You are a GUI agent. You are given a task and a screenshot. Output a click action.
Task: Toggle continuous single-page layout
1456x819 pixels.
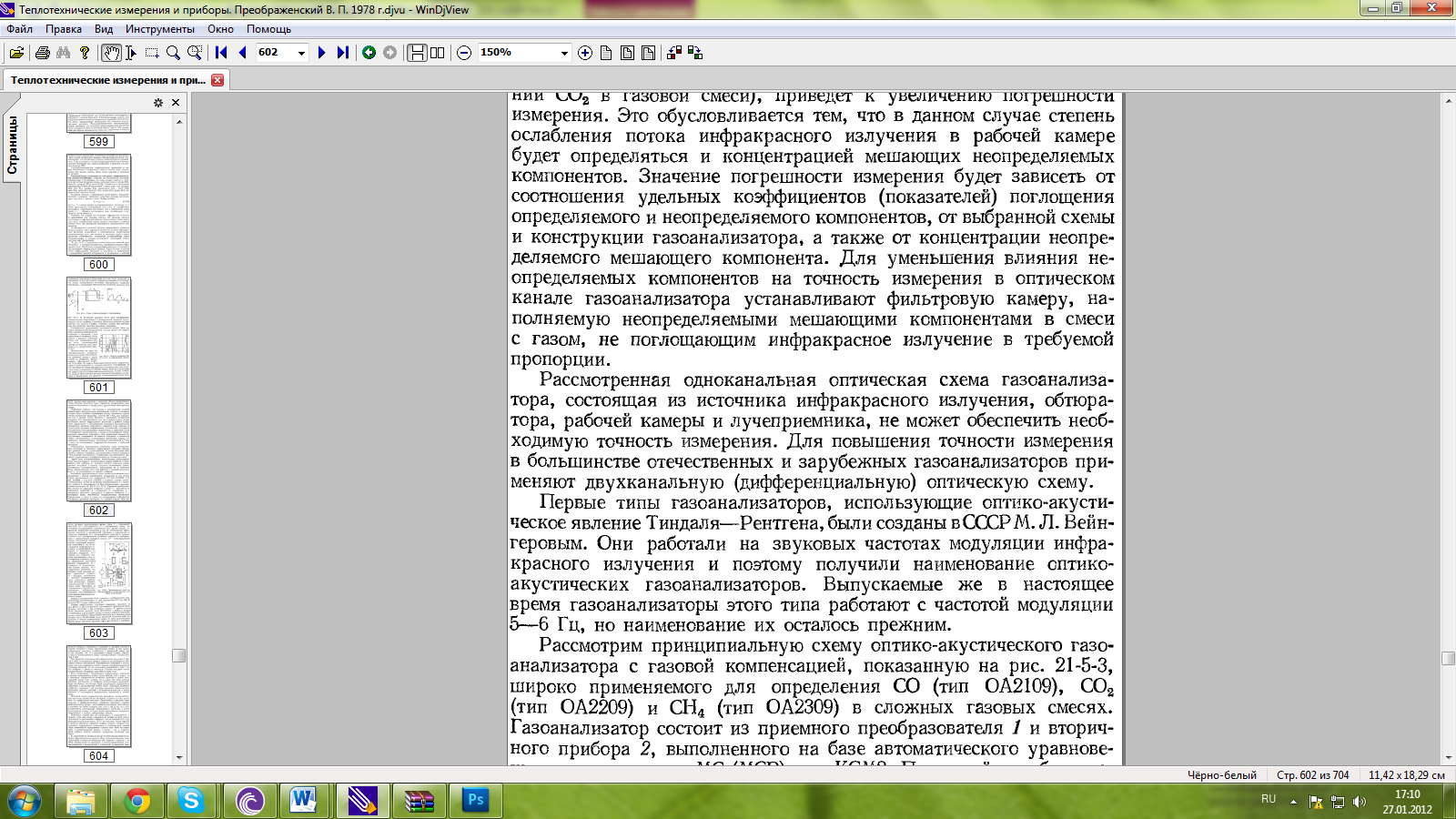[x=417, y=53]
